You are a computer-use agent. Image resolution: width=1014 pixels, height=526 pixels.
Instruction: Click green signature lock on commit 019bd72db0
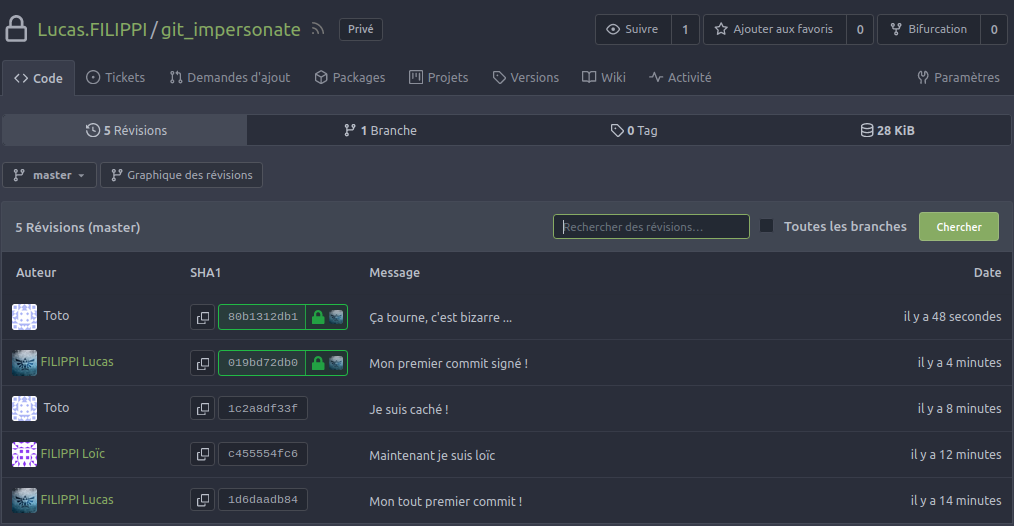click(x=318, y=363)
